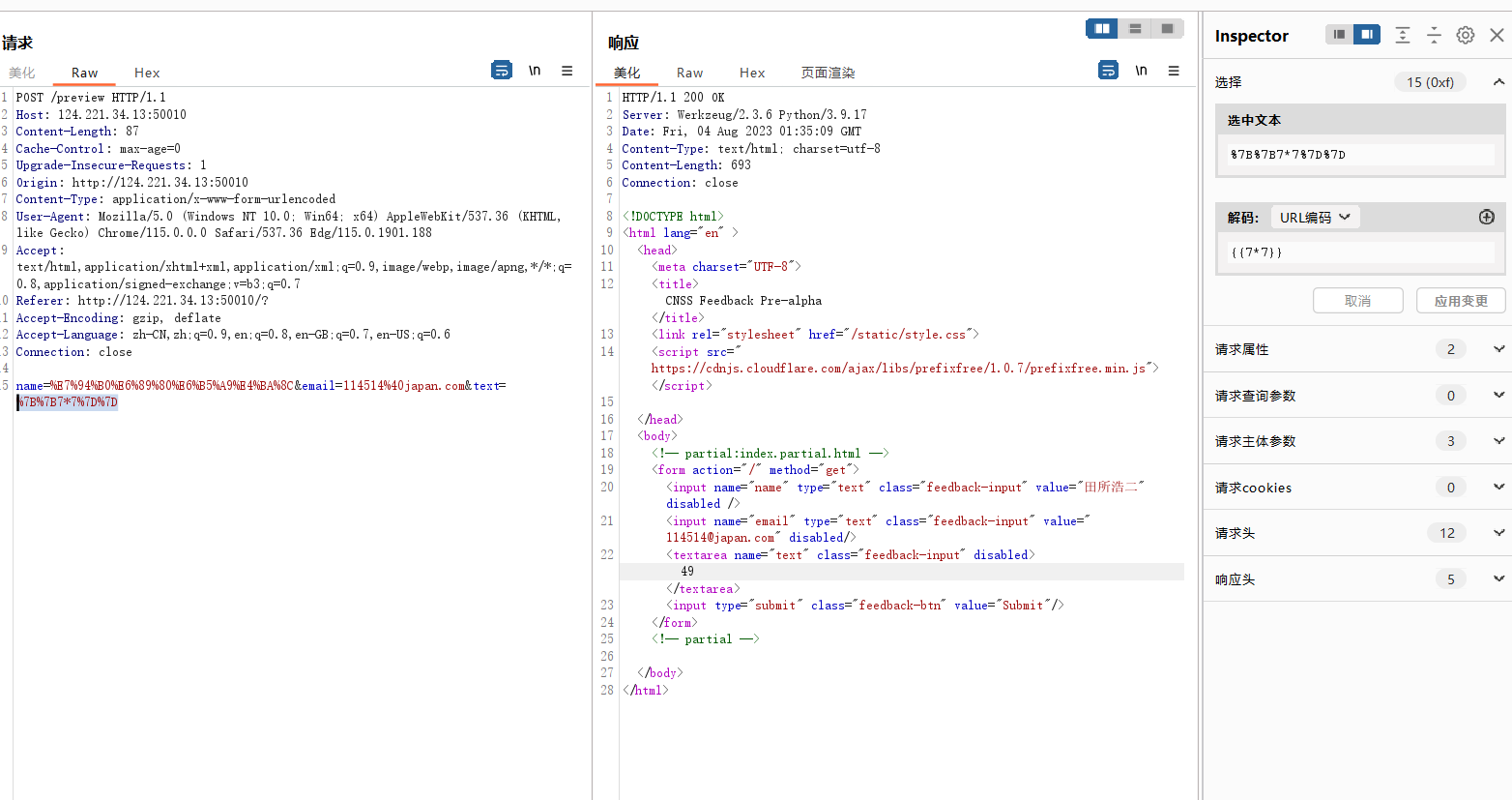
Task: Toggle word wrap icon in response panel
Action: click(x=1109, y=71)
